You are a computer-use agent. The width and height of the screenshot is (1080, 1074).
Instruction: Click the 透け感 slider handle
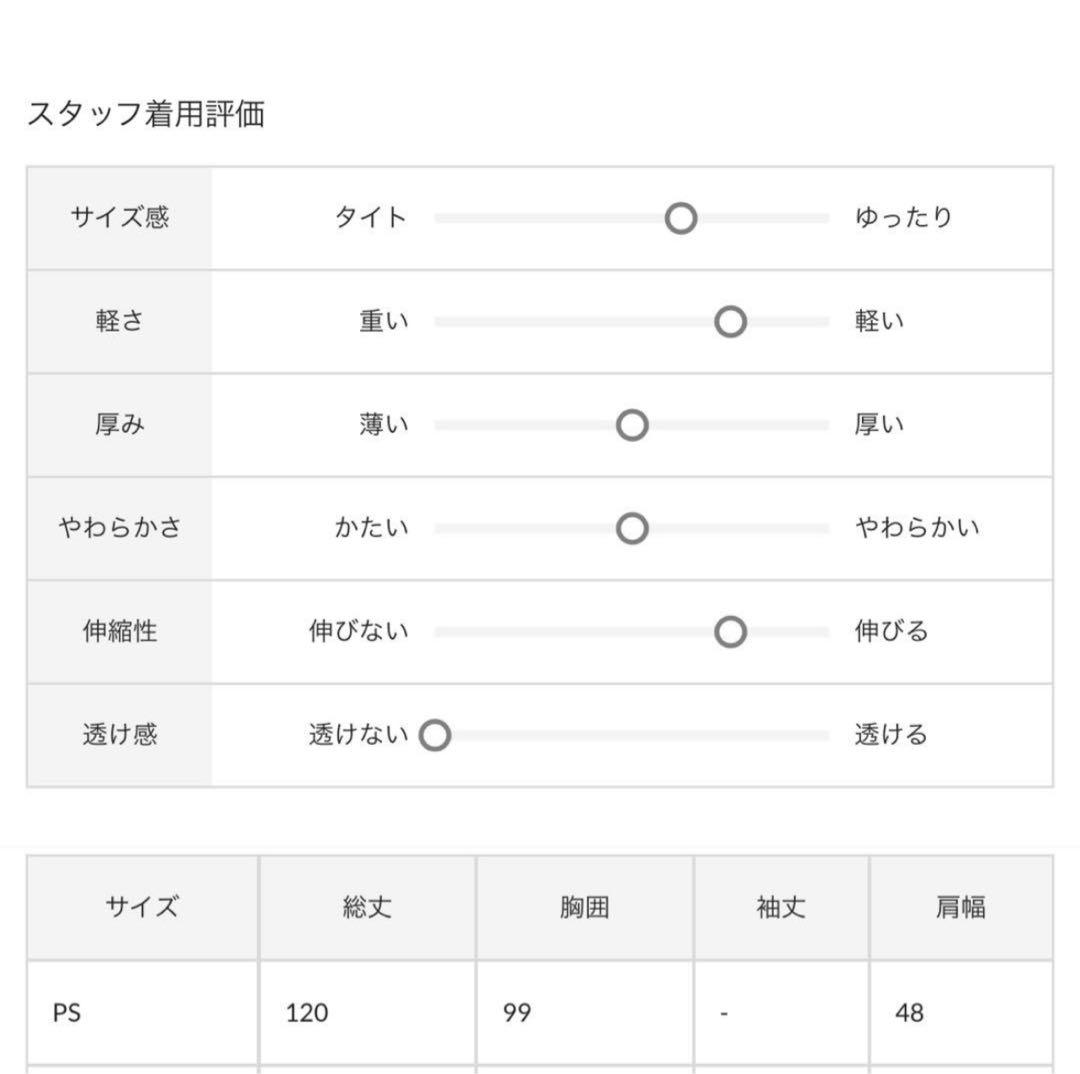coord(435,735)
